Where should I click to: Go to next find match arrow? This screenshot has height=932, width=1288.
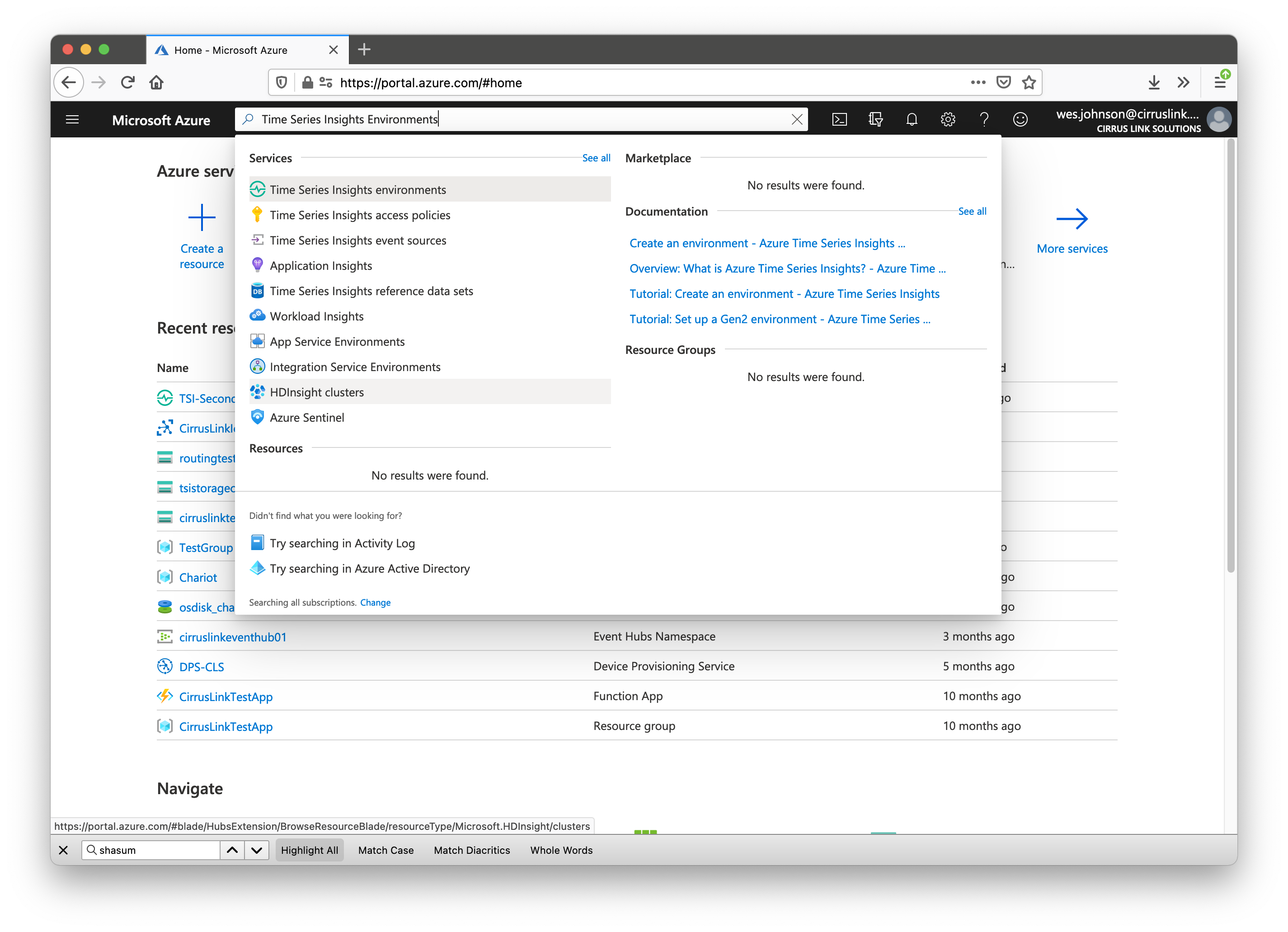point(257,850)
